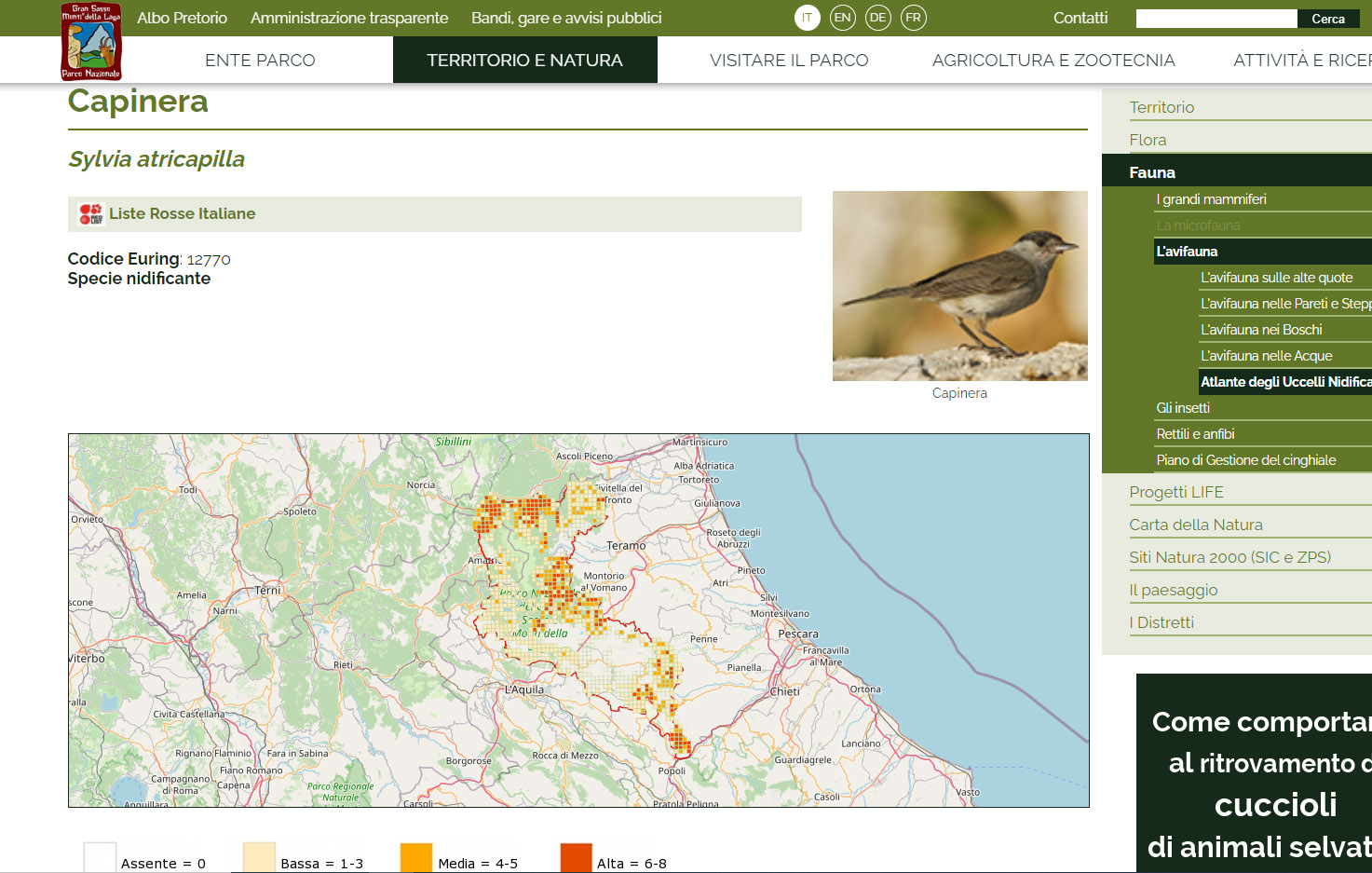
Task: Switch language to German (DE)
Action: coord(878,18)
